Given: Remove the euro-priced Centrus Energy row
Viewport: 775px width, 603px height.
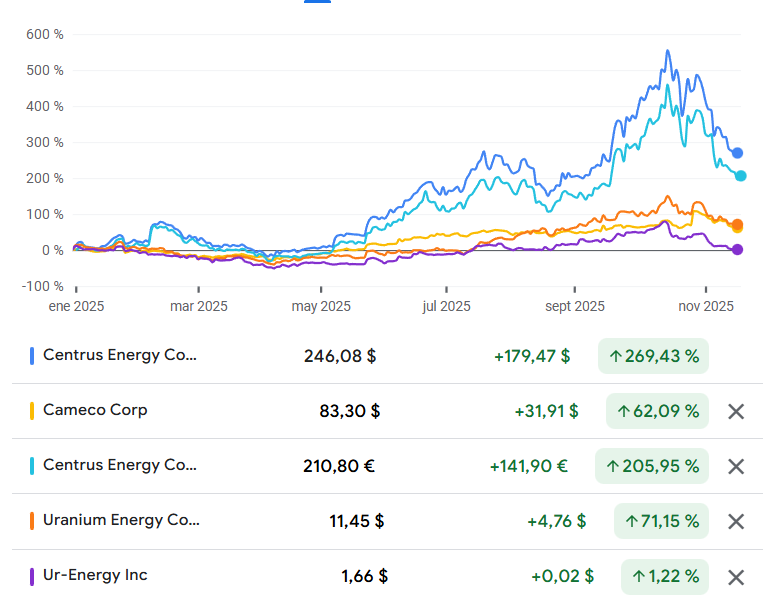Looking at the screenshot, I should coord(736,466).
